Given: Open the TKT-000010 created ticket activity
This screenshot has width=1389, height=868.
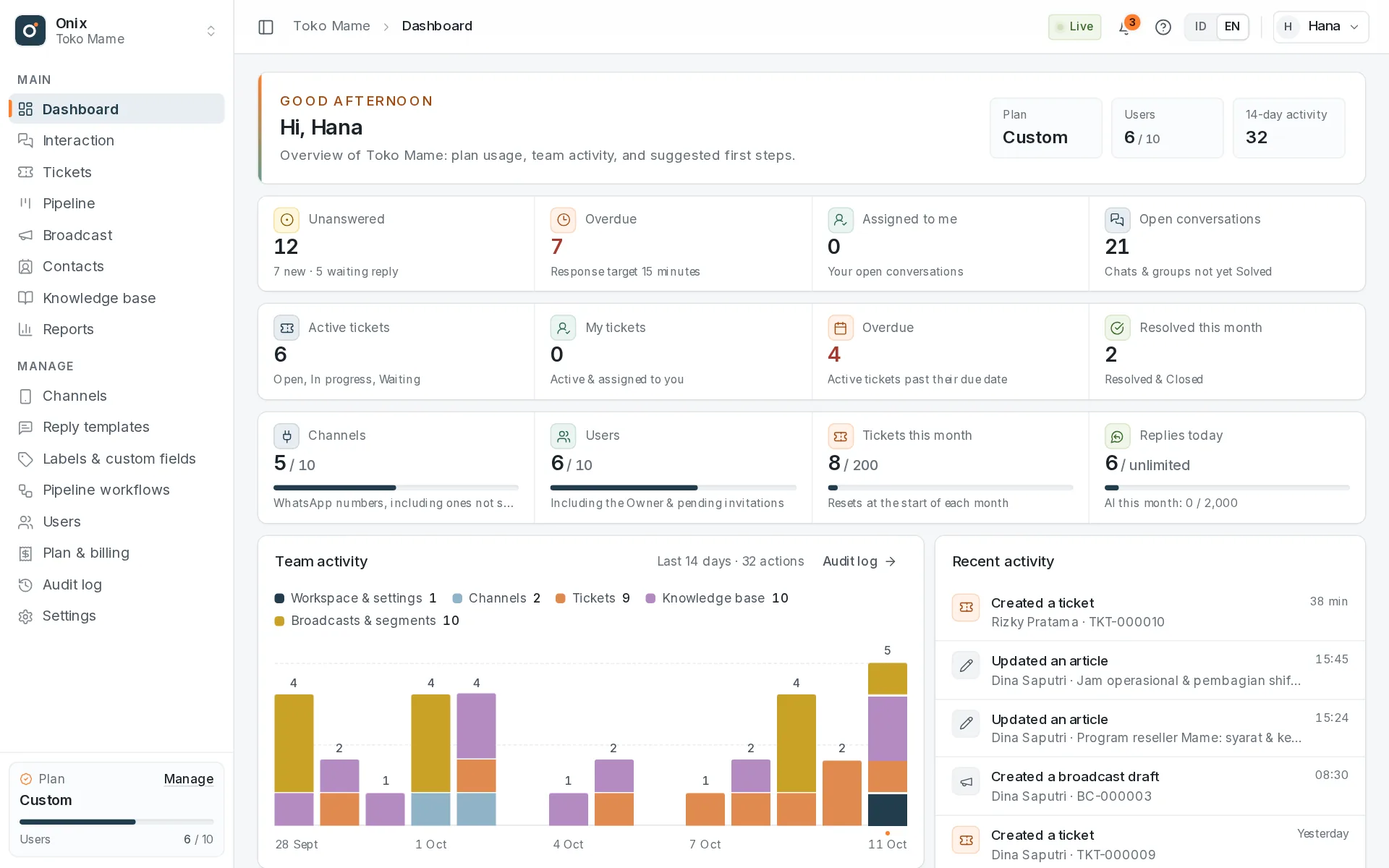Looking at the screenshot, I should [1150, 612].
